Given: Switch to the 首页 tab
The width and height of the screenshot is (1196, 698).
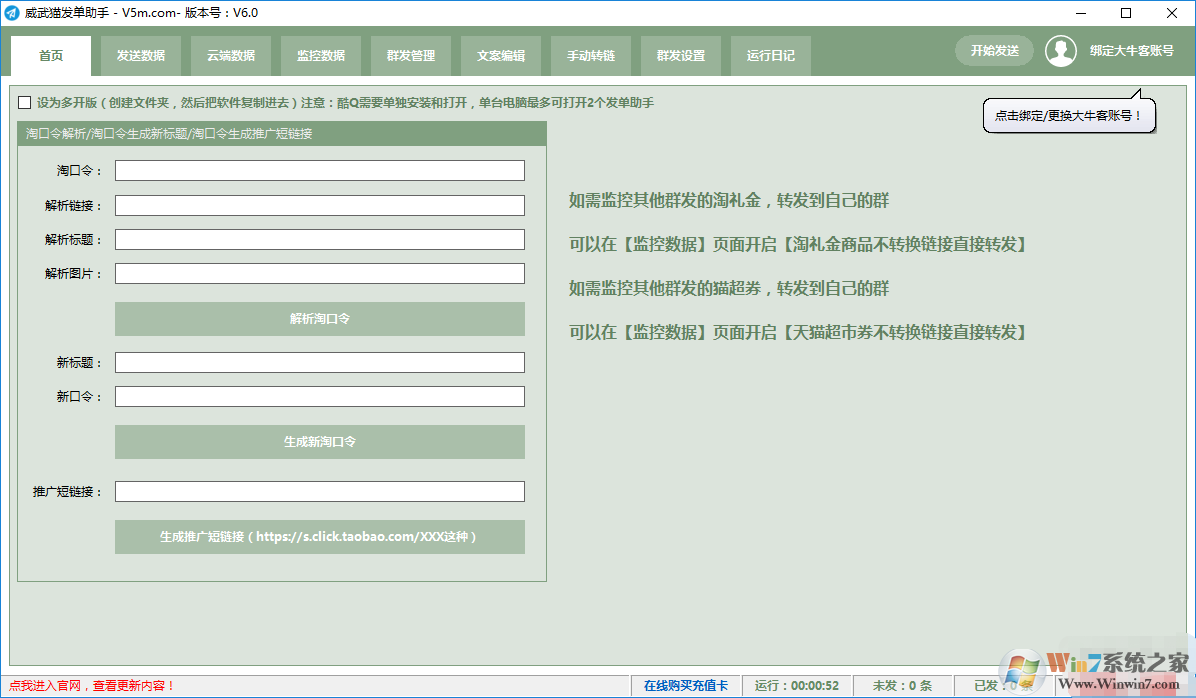Looking at the screenshot, I should point(51,56).
